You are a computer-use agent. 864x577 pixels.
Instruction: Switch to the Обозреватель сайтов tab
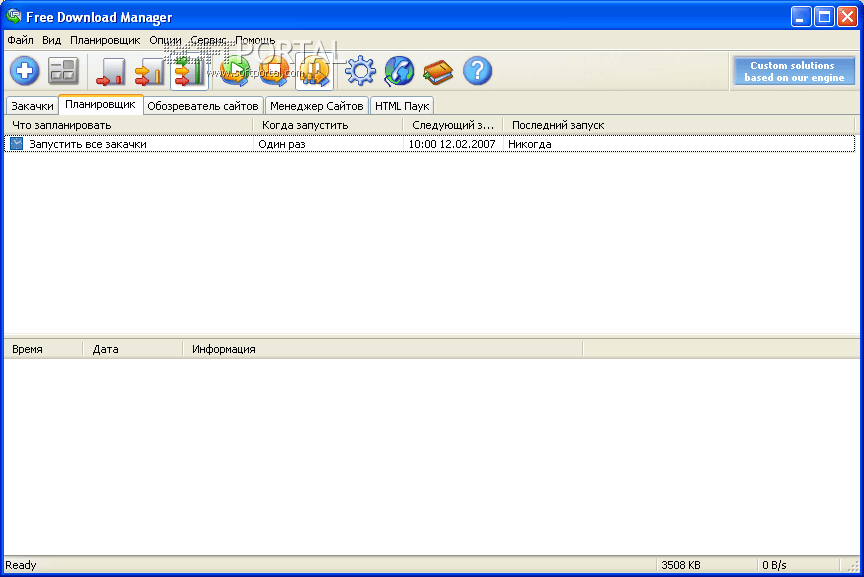click(x=203, y=106)
